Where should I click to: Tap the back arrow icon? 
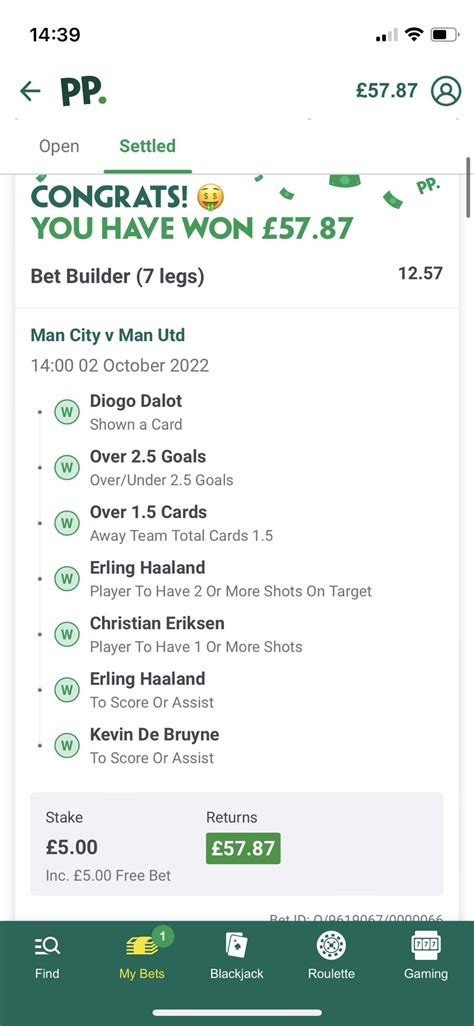(x=30, y=90)
